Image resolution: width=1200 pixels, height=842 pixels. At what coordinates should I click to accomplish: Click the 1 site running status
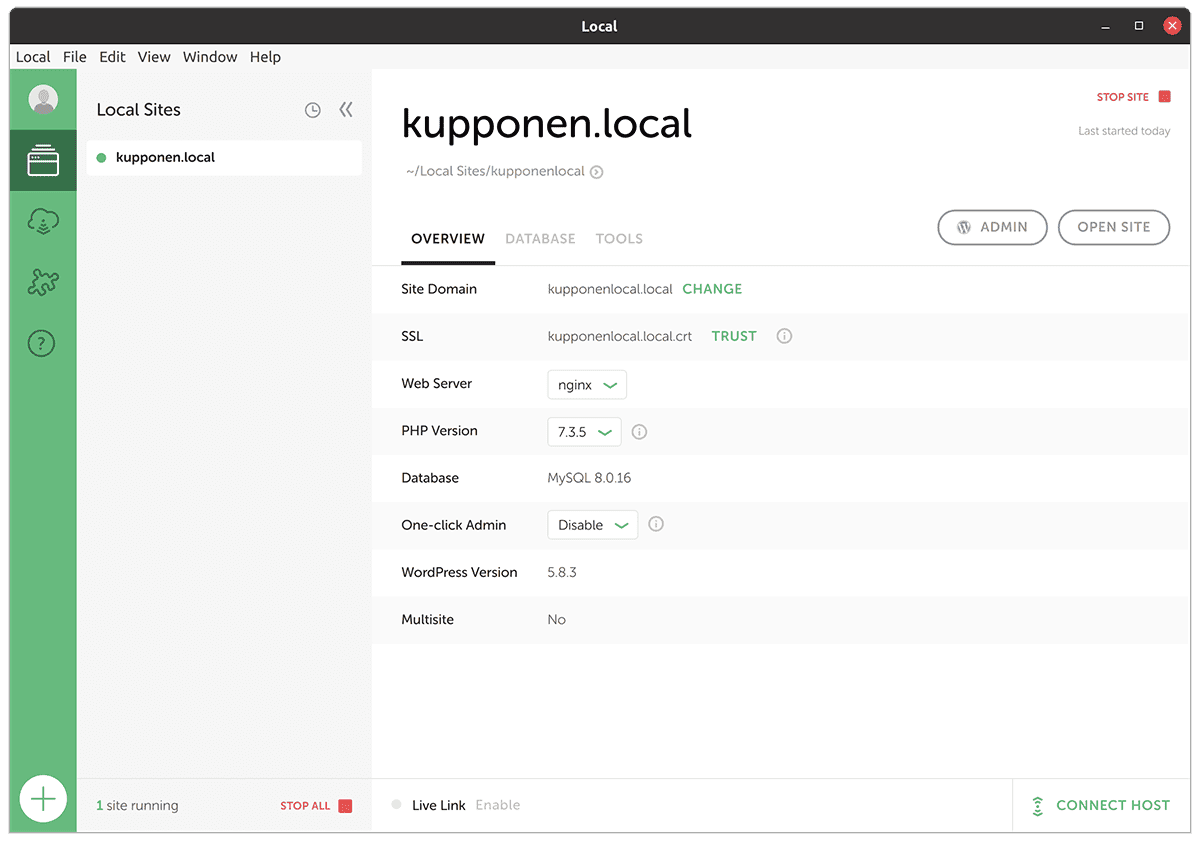[x=137, y=806]
